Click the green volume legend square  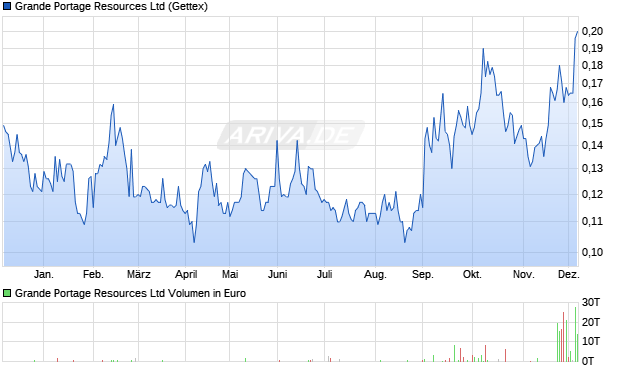[7, 293]
